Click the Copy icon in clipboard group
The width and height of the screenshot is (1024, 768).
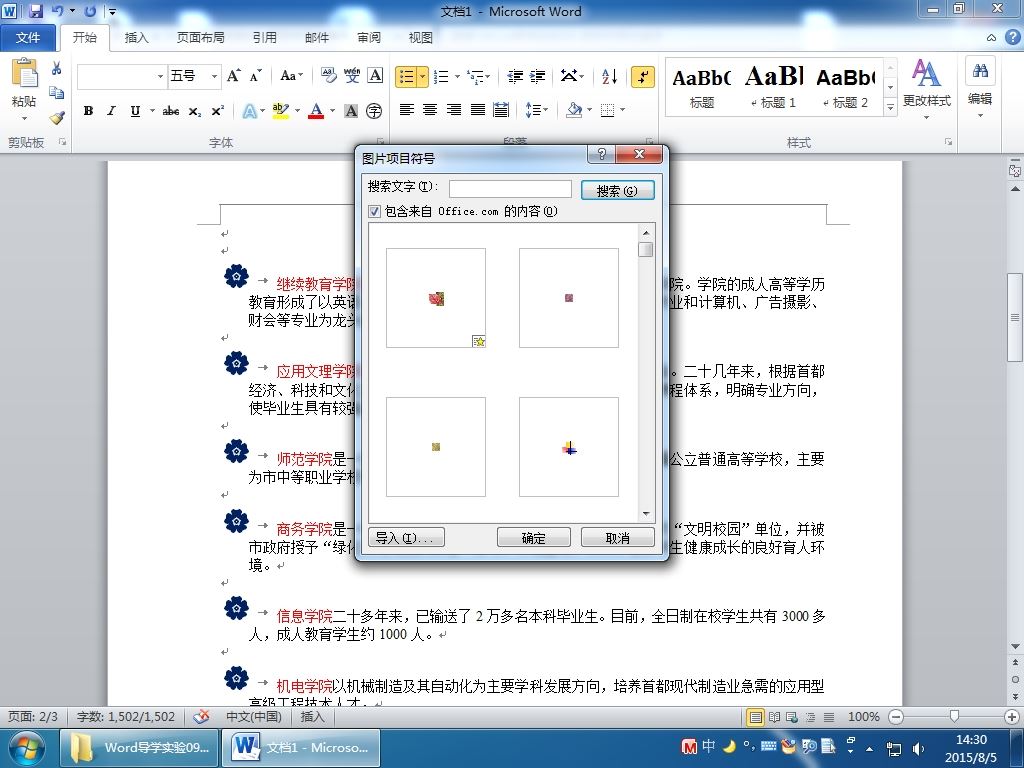[x=57, y=93]
